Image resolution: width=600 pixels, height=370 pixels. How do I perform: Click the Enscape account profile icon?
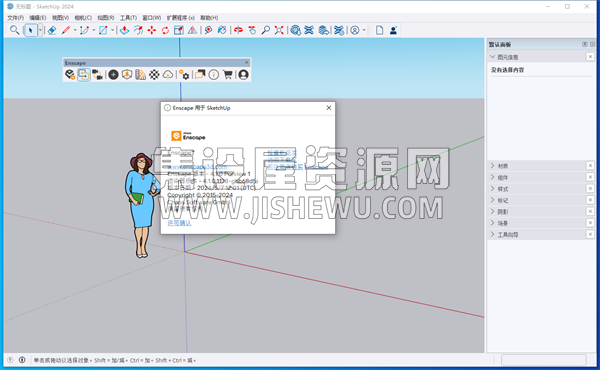click(x=243, y=74)
